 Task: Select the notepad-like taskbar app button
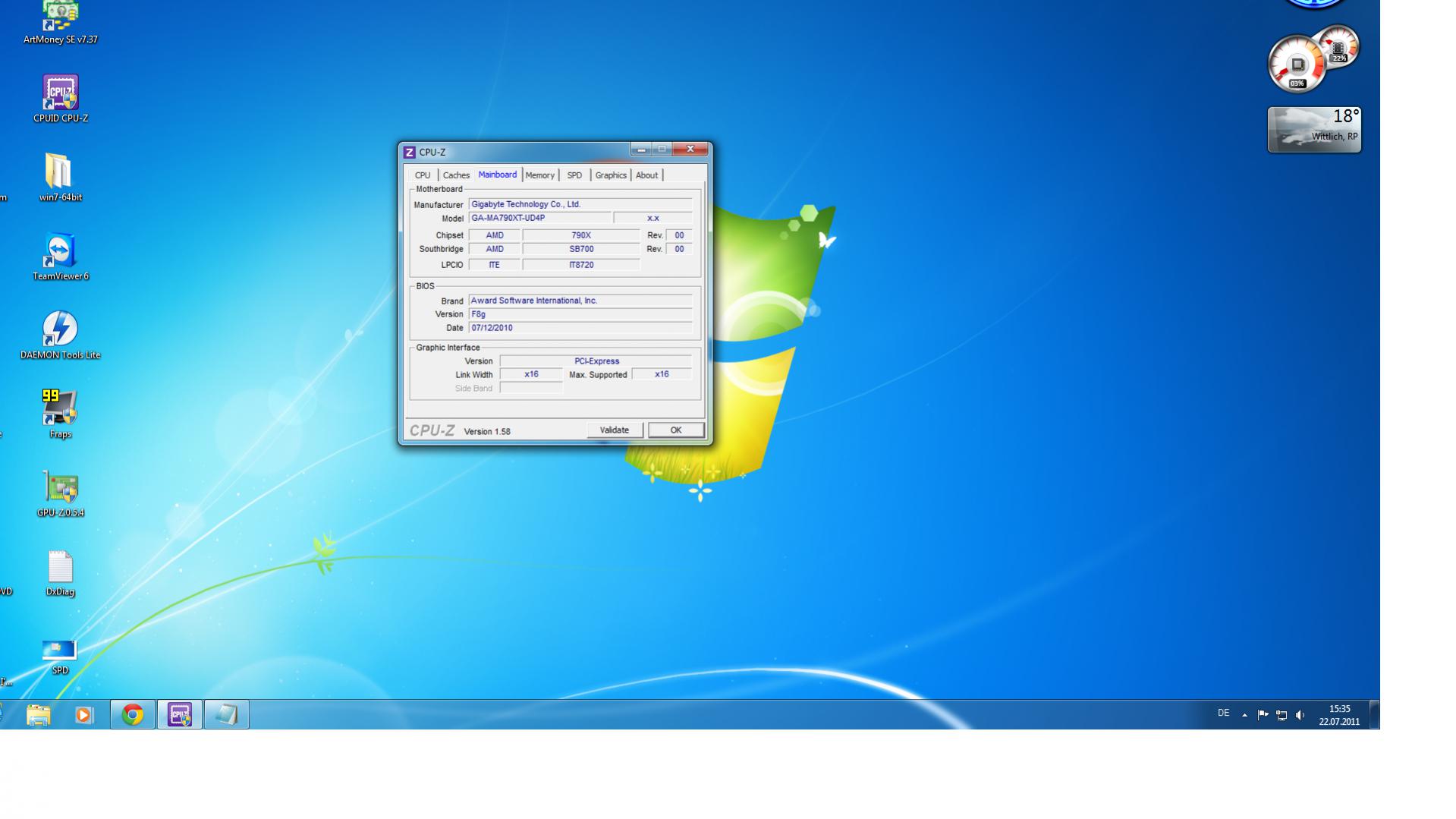click(226, 714)
